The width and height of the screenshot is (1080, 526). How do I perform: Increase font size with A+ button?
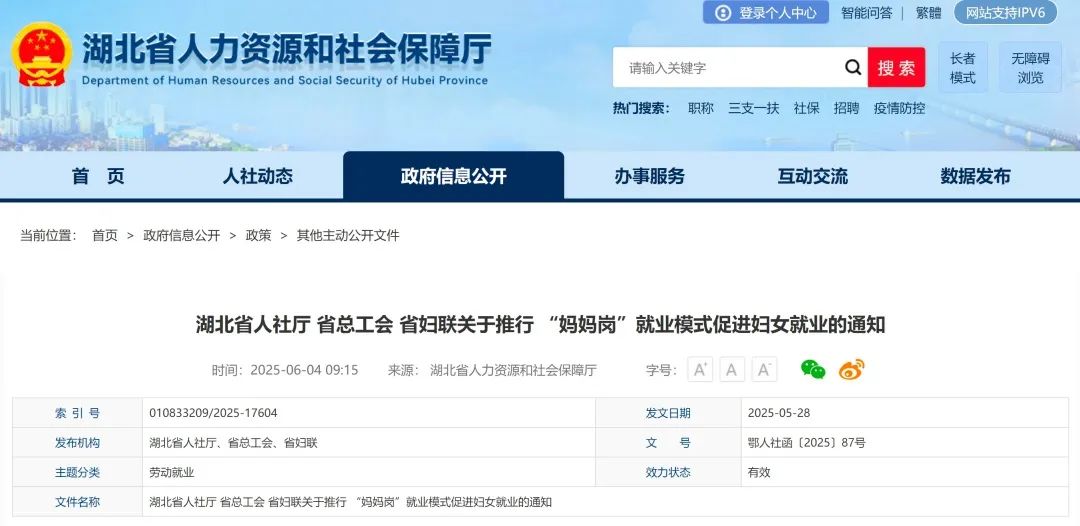coord(700,369)
